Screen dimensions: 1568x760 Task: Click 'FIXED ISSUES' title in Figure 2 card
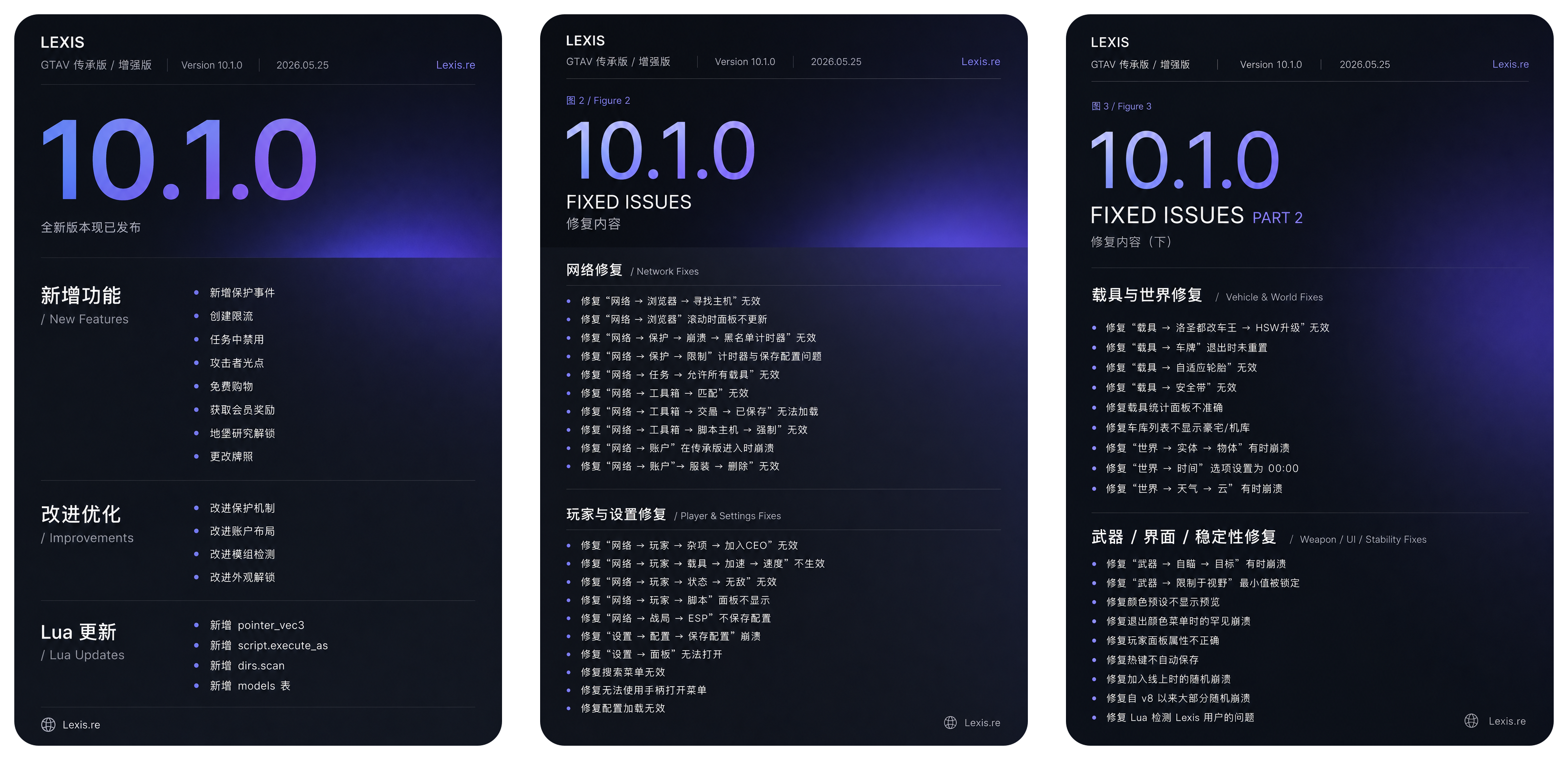(x=629, y=202)
